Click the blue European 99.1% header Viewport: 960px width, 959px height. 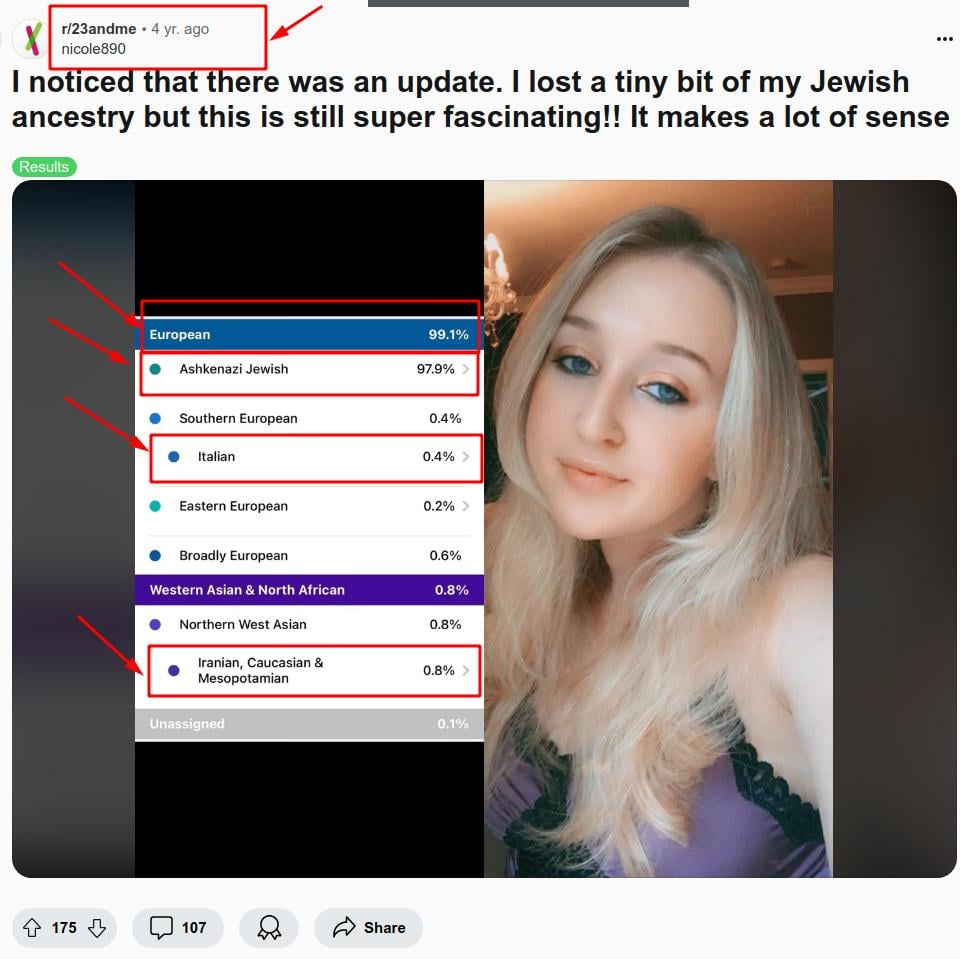tap(309, 334)
